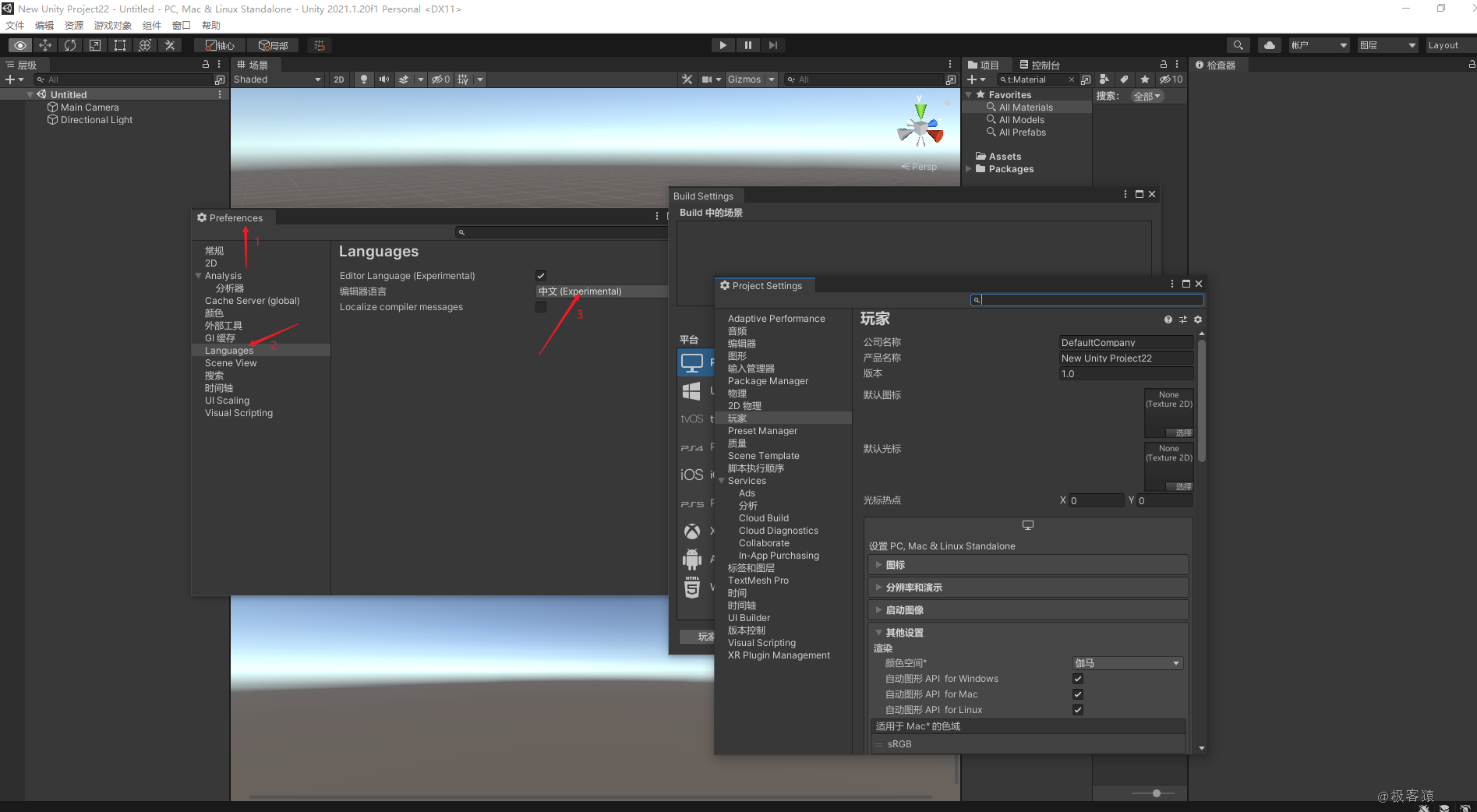Select the iOS platform icon
The image size is (1477, 812).
point(692,475)
